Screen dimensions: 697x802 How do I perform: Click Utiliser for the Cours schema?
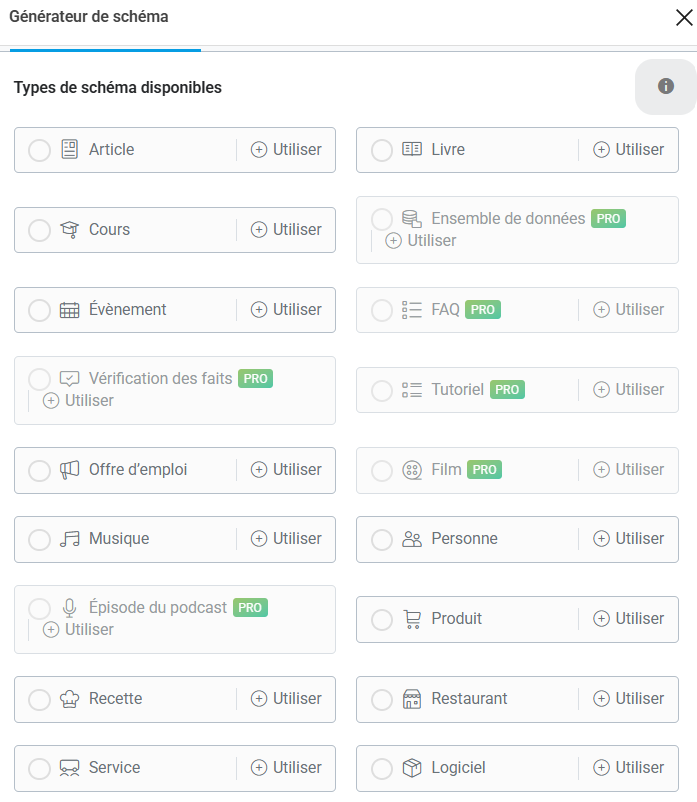[286, 230]
